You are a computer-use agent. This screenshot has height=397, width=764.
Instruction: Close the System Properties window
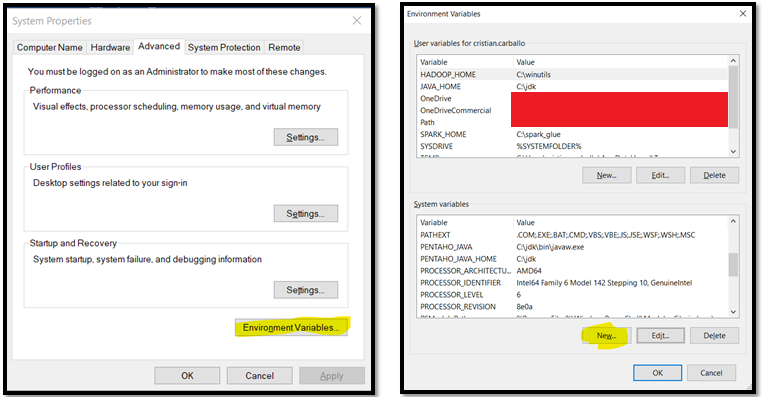(357, 20)
